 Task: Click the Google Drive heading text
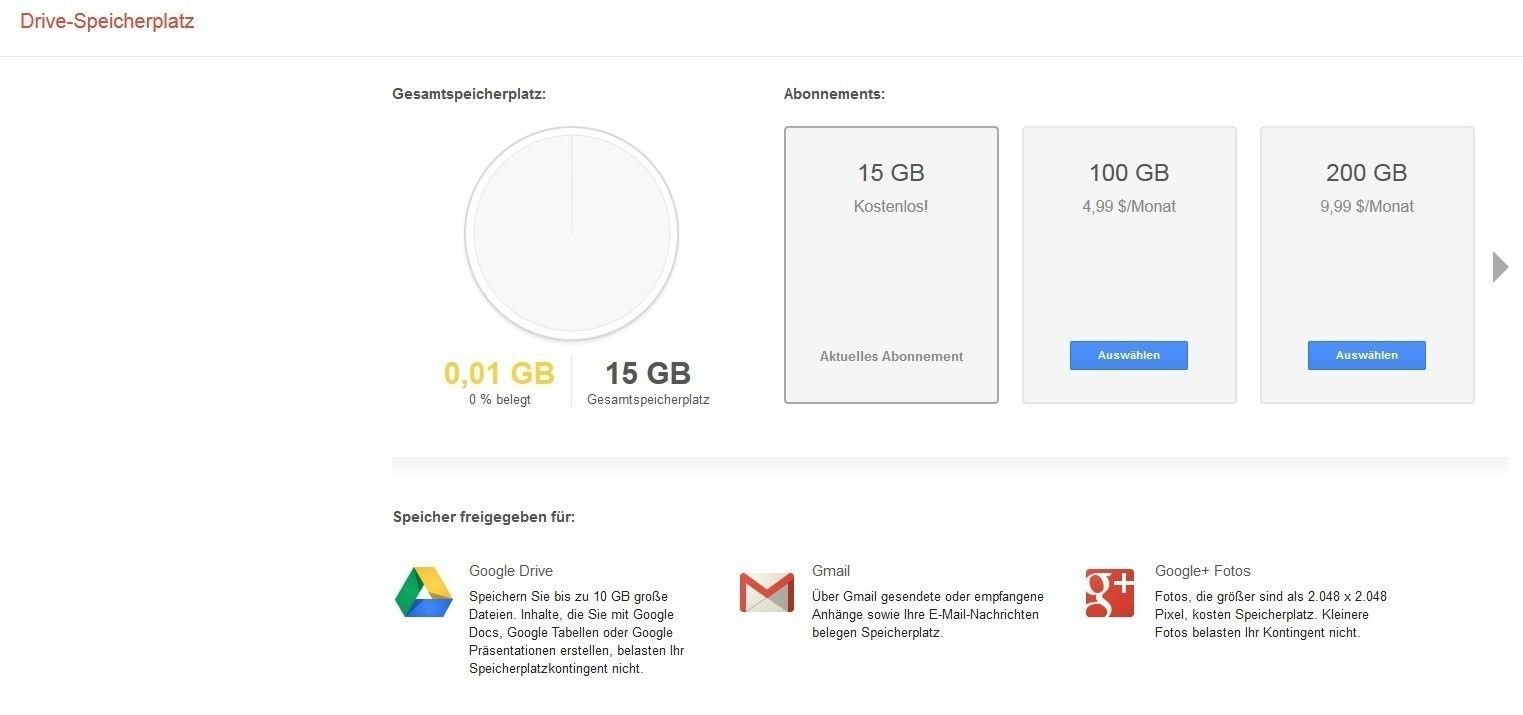click(511, 571)
